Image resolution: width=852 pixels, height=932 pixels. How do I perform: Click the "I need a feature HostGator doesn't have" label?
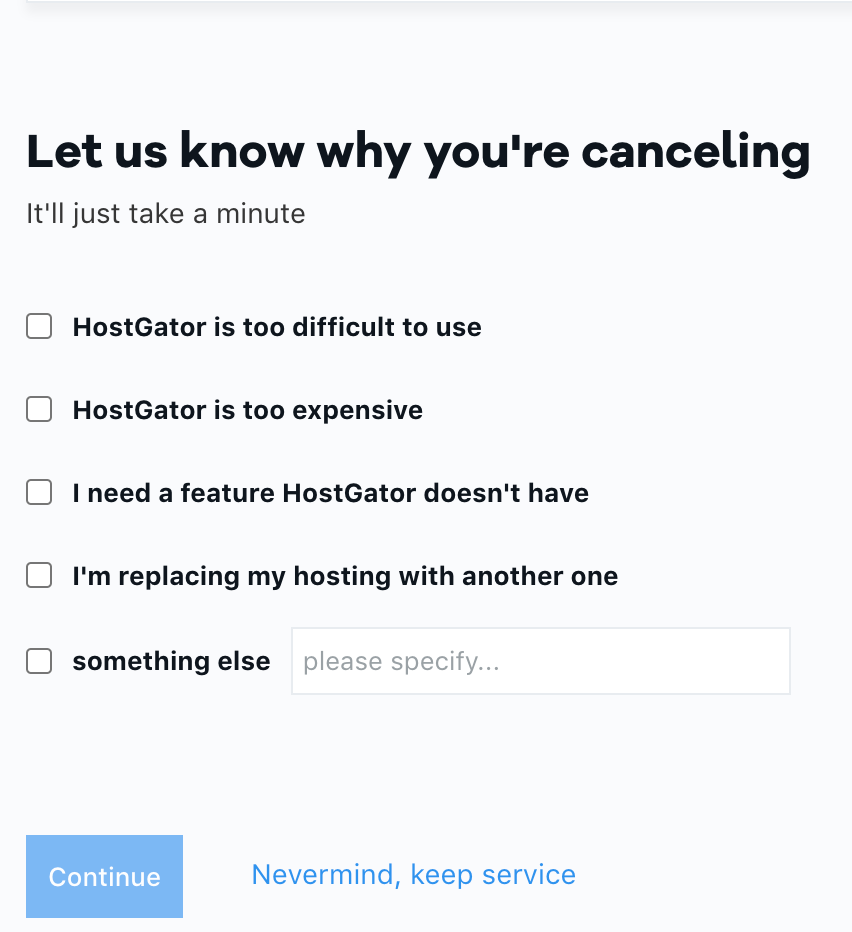tap(330, 493)
